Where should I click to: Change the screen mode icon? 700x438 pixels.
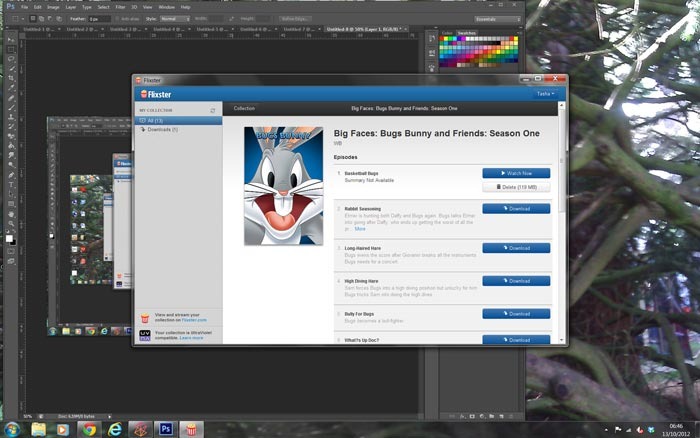[x=11, y=261]
